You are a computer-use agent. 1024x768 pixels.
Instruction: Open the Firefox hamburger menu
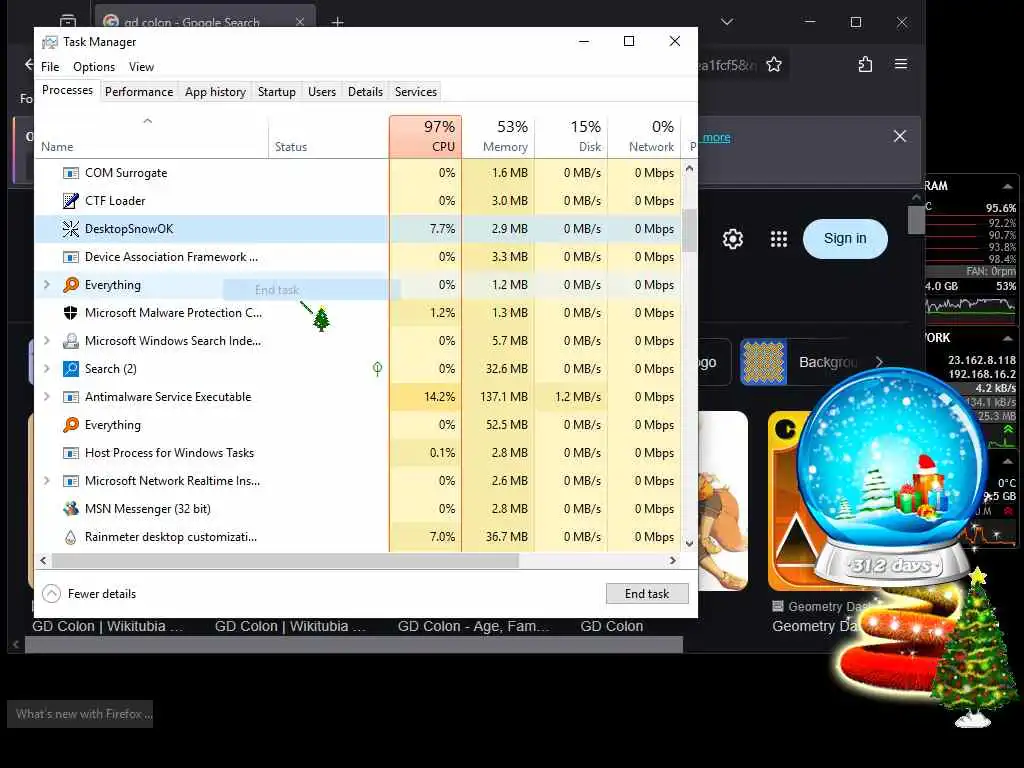(901, 64)
